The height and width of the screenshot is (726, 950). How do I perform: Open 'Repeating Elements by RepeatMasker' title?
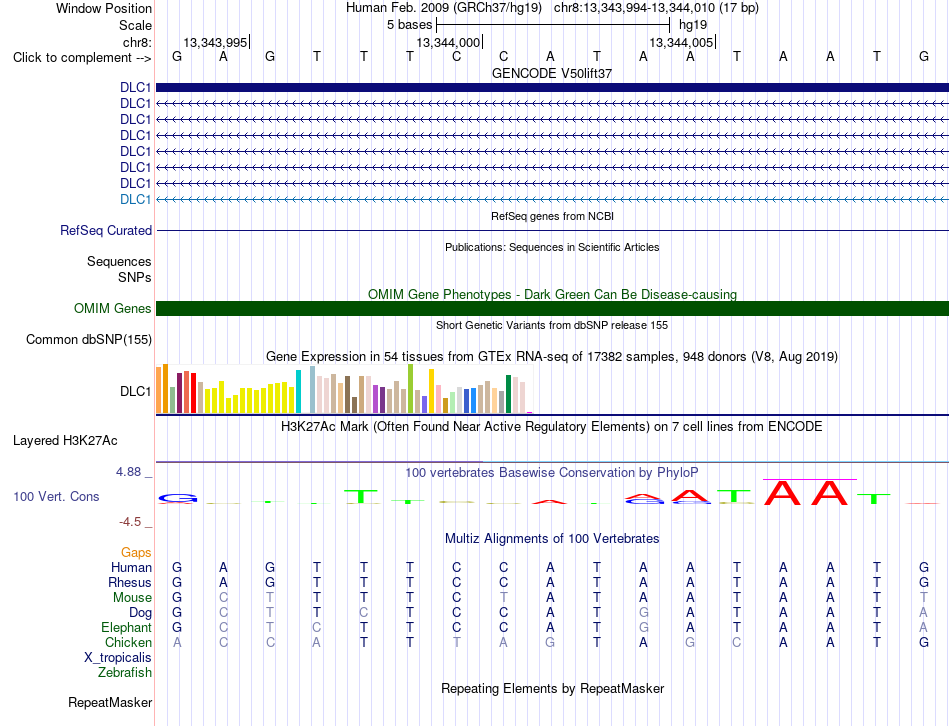tap(552, 688)
